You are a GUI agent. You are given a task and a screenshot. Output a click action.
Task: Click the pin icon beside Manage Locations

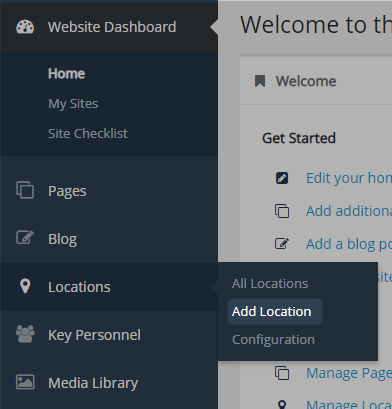pyautogui.click(x=282, y=404)
